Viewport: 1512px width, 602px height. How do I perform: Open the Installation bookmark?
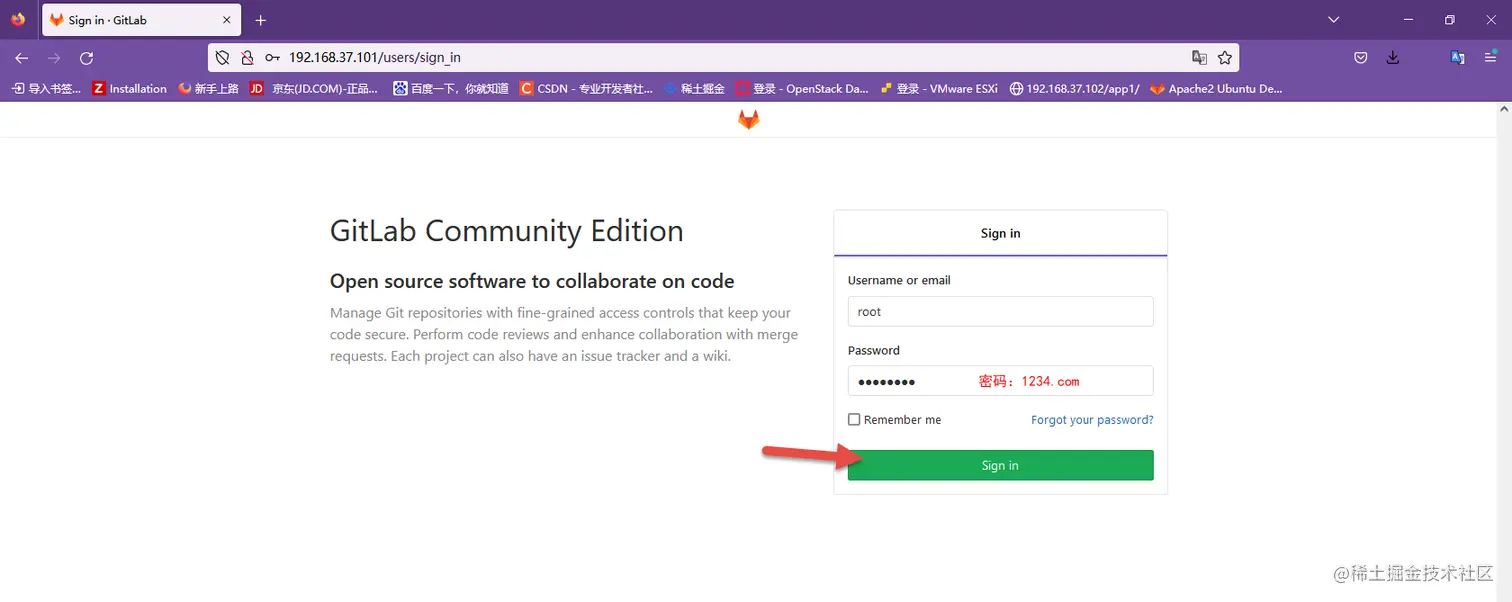pos(130,89)
